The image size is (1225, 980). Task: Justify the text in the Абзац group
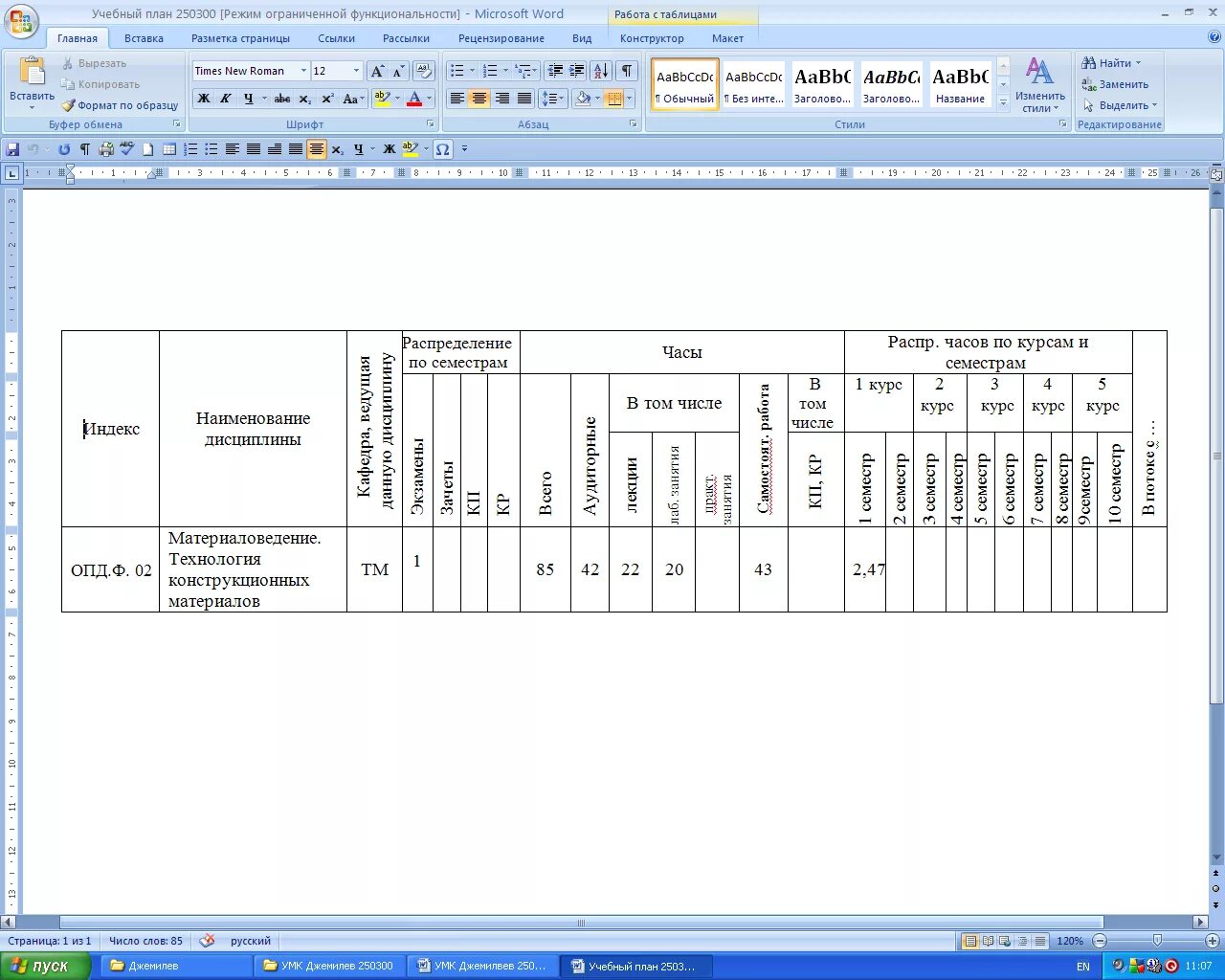click(524, 99)
